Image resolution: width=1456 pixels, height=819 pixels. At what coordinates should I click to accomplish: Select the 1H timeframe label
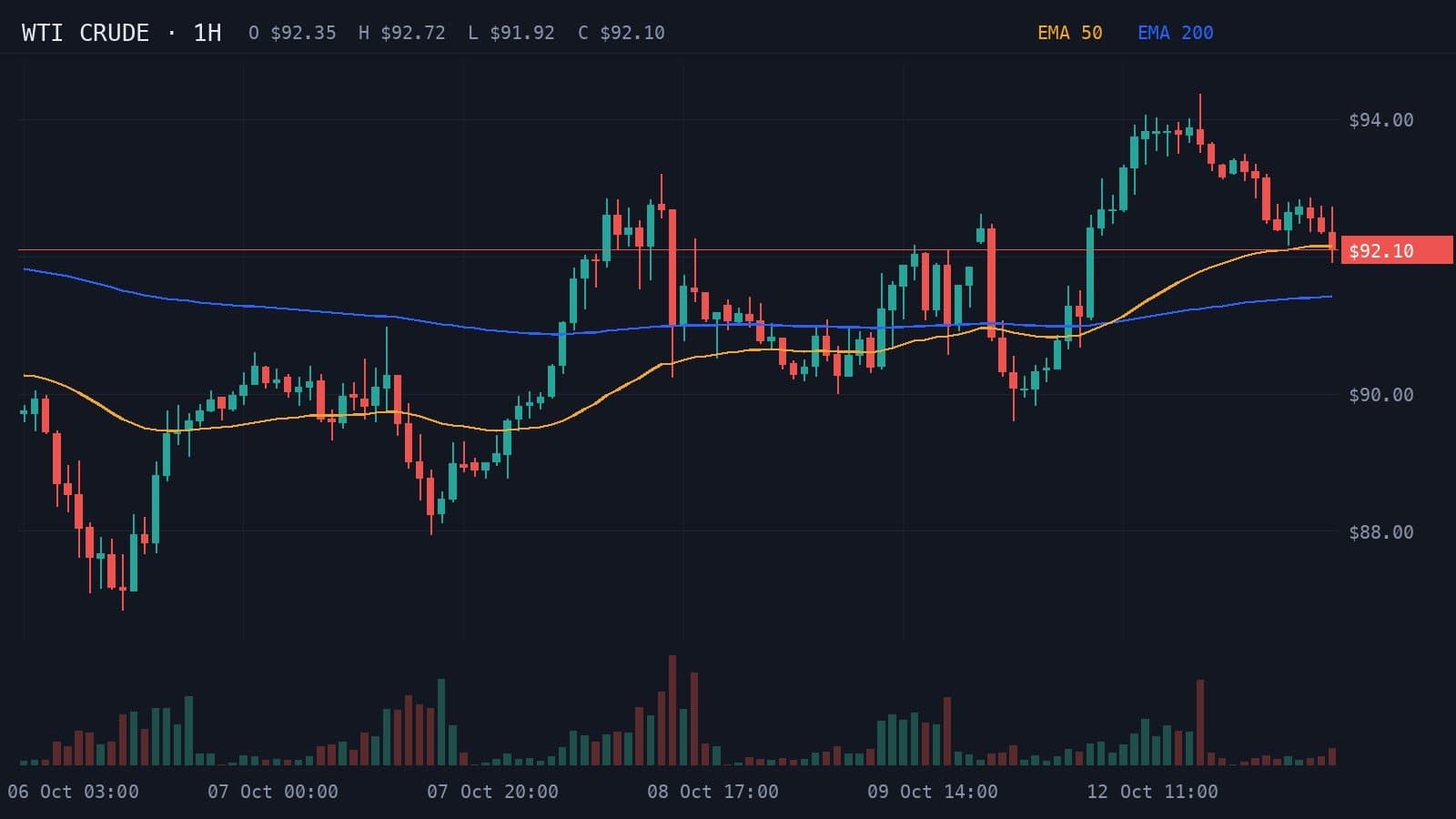pyautogui.click(x=207, y=33)
